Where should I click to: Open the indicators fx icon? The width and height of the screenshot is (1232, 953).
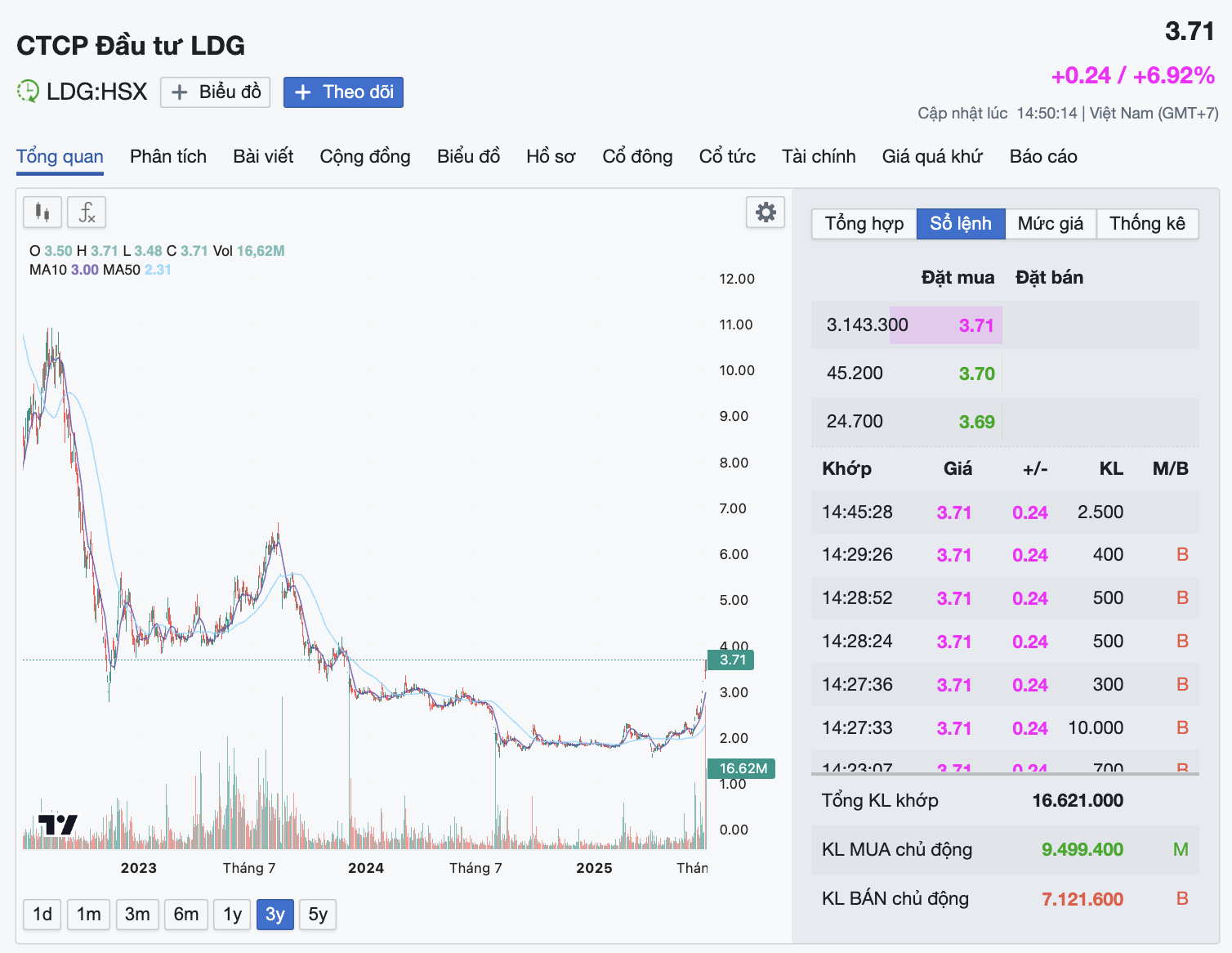click(x=87, y=213)
